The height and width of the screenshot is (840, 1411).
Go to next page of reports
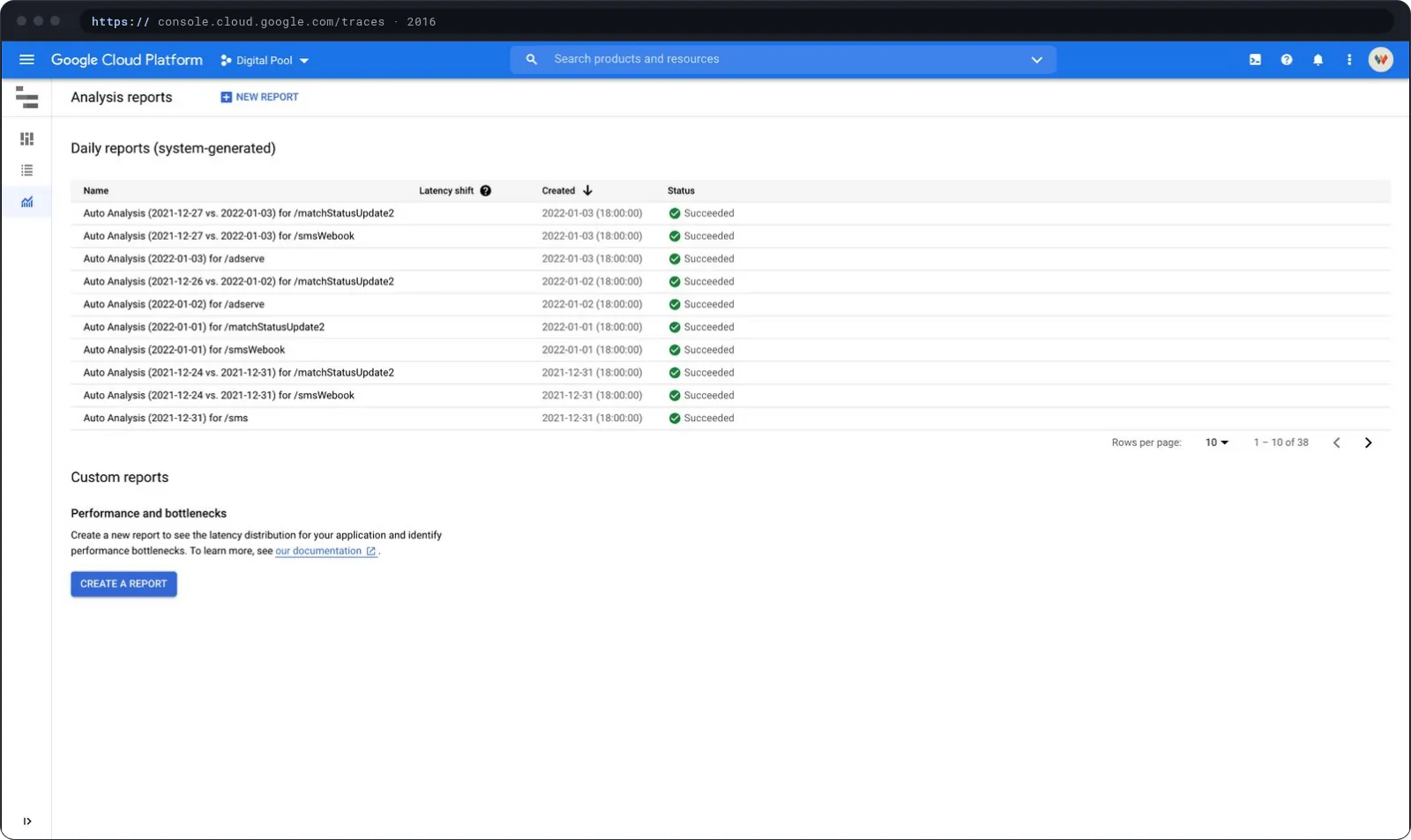(x=1369, y=442)
